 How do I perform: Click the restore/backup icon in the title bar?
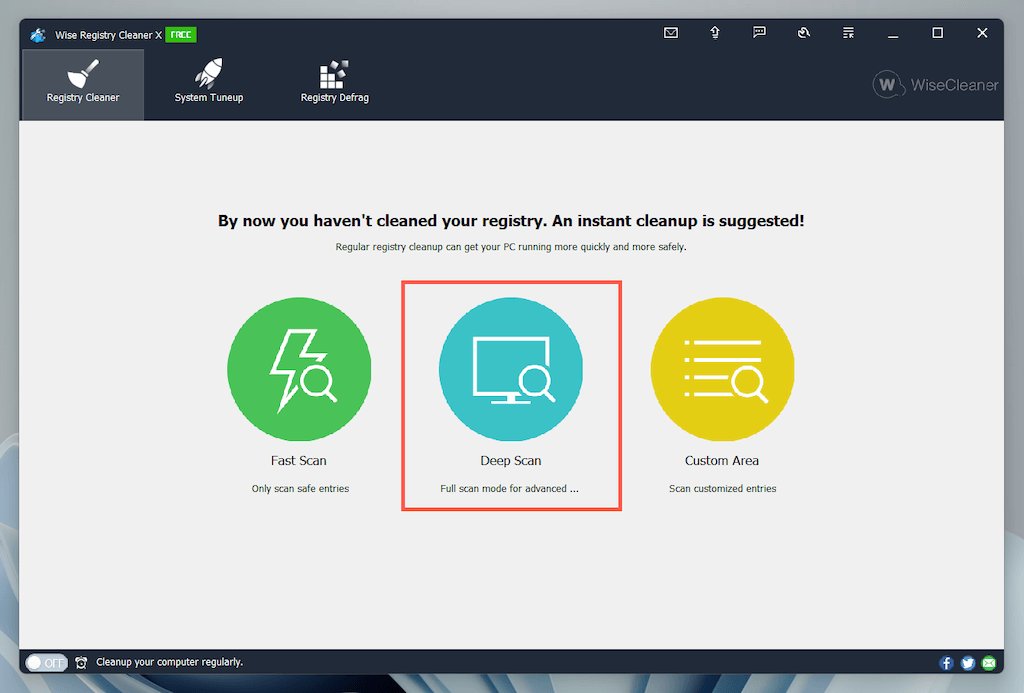coord(804,33)
